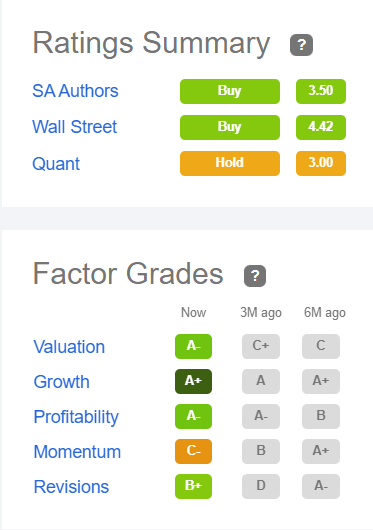This screenshot has width=373, height=530.
Task: Open Wall Street ratings link
Action: point(74,127)
